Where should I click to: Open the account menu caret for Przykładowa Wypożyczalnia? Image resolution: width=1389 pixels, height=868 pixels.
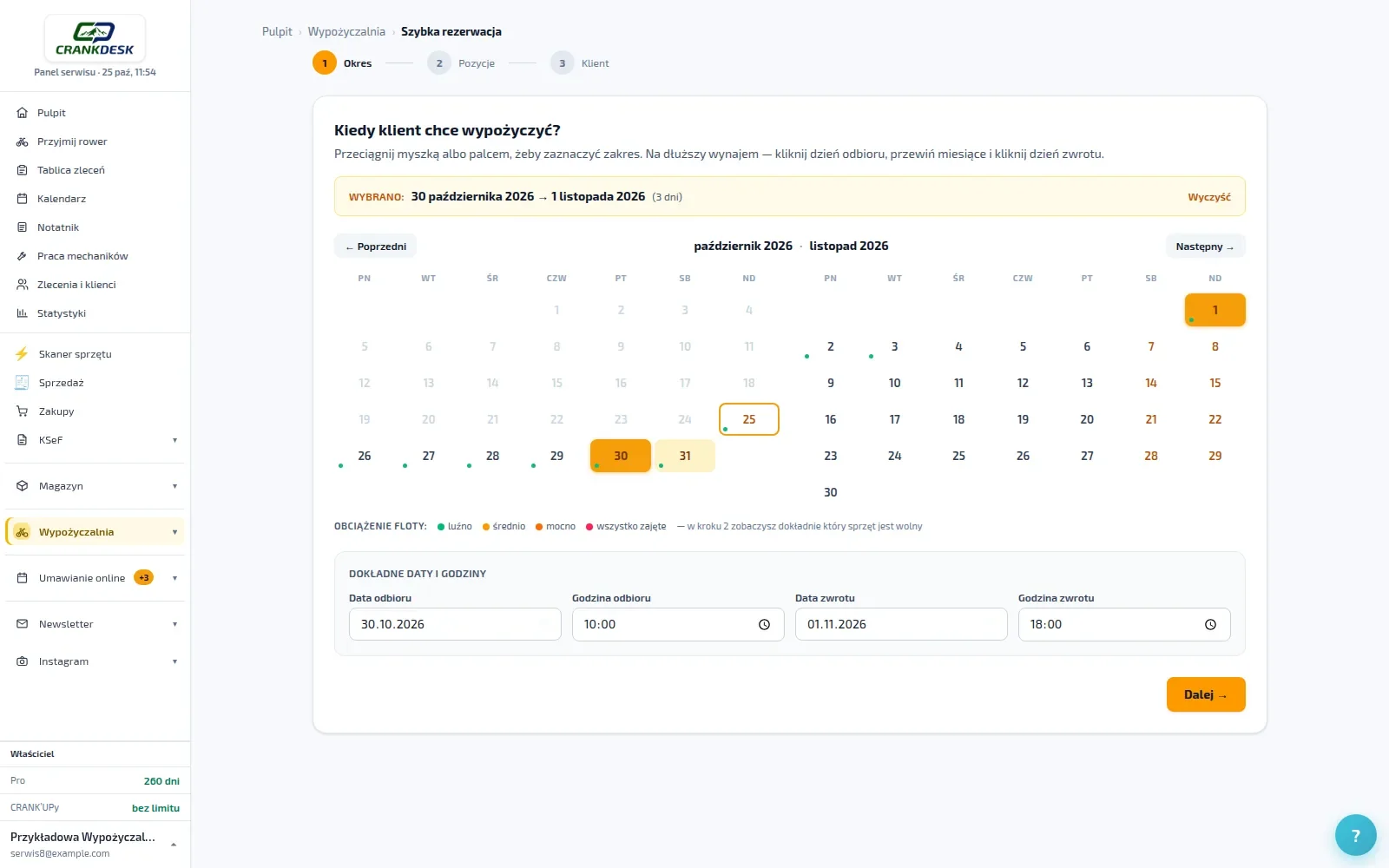[174, 845]
